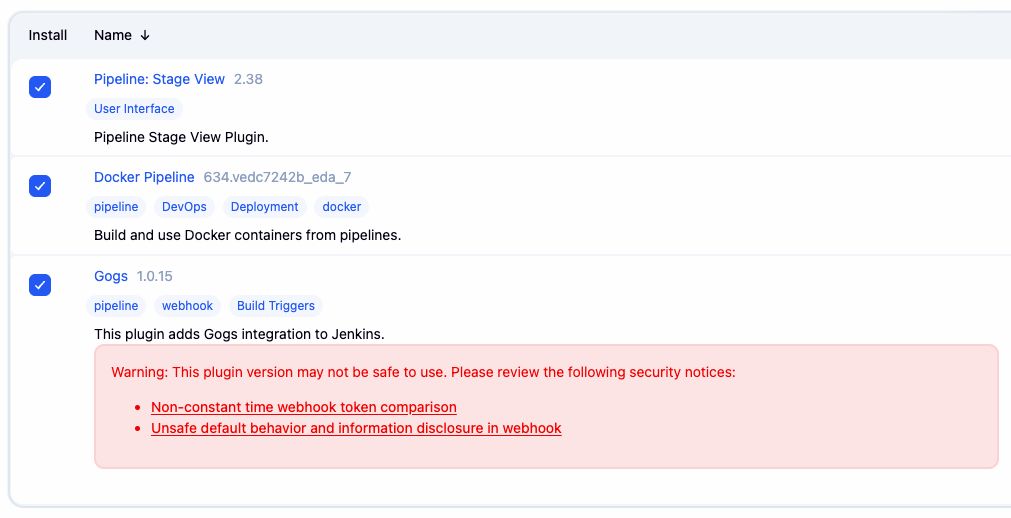The height and width of the screenshot is (518, 1011).
Task: Open the Docker Pipeline plugin link
Action: pyautogui.click(x=144, y=177)
